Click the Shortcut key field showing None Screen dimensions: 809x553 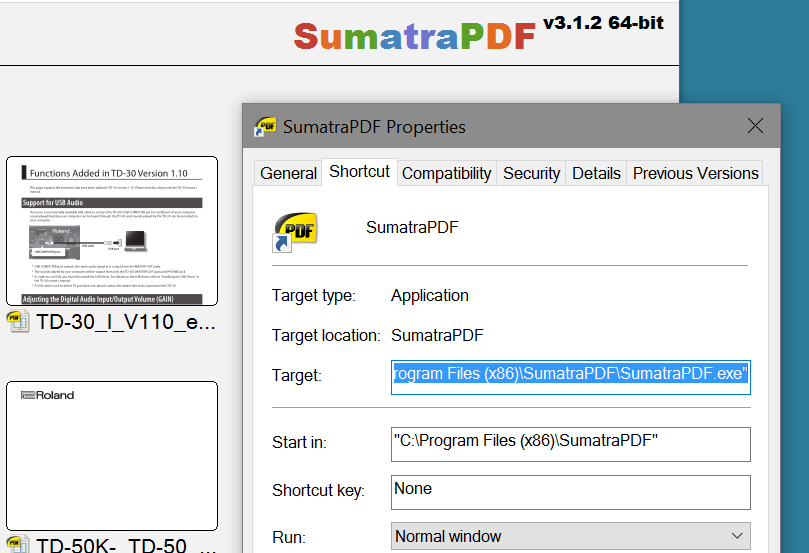(570, 490)
